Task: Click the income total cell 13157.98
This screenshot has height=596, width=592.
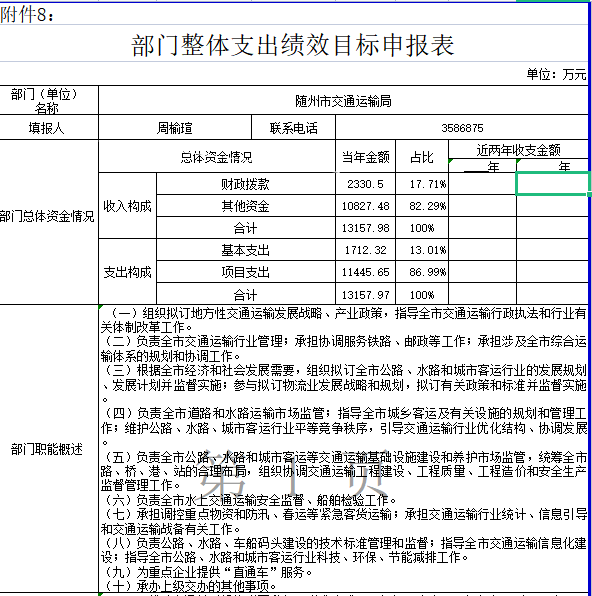Action: [x=365, y=228]
